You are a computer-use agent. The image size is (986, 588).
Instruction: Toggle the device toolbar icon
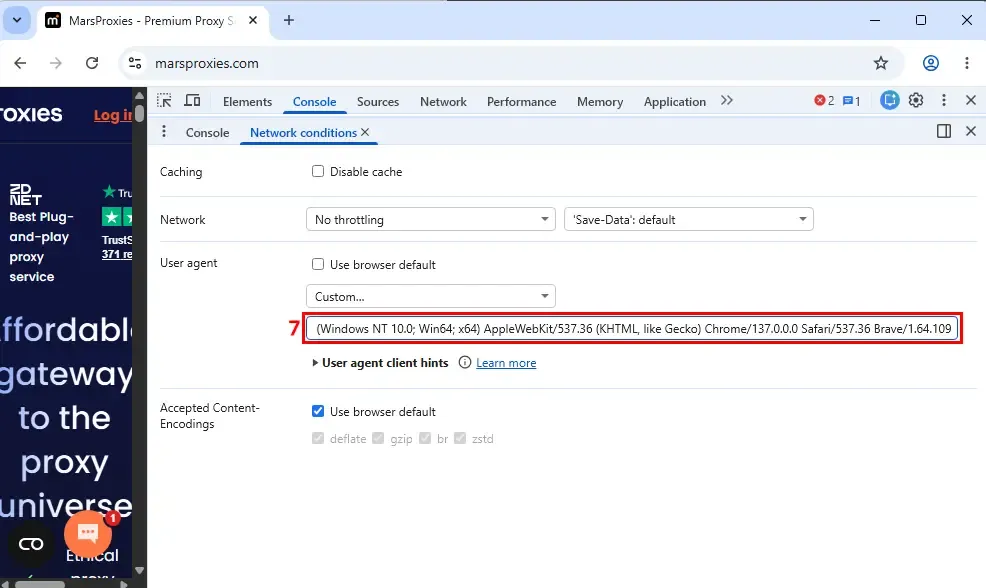[192, 101]
